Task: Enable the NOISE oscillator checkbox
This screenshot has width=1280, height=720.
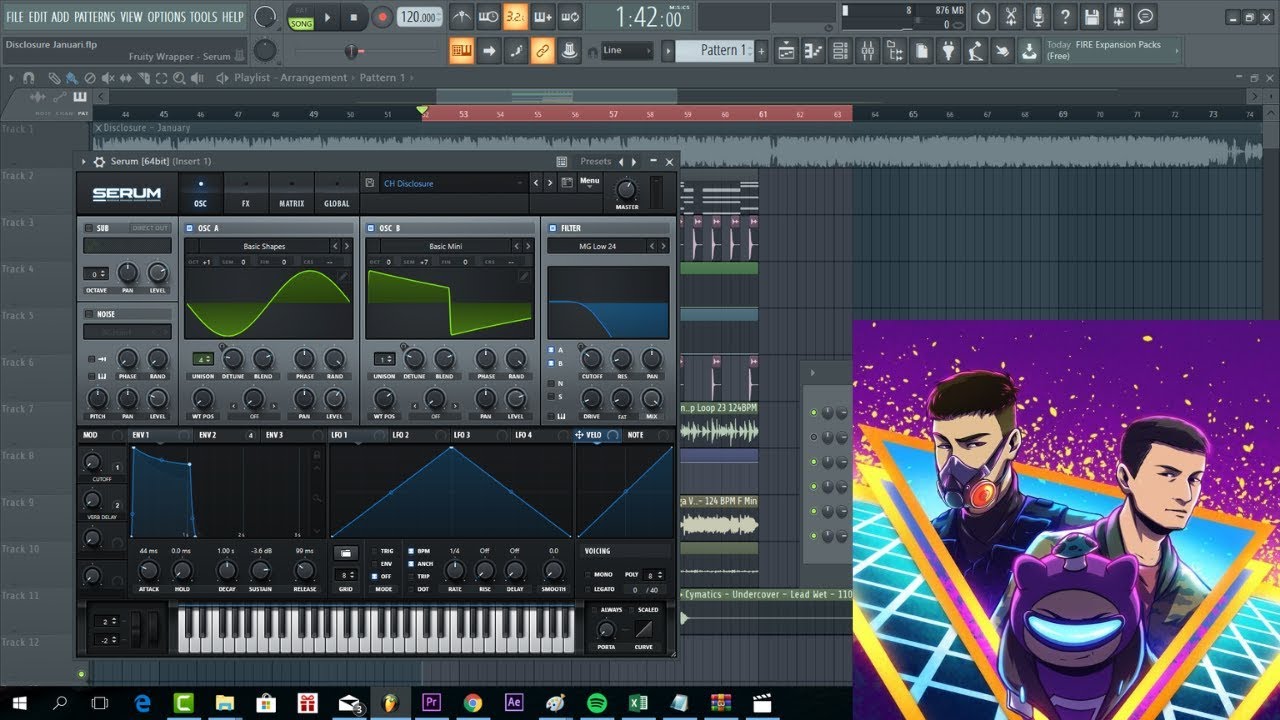Action: (x=89, y=313)
